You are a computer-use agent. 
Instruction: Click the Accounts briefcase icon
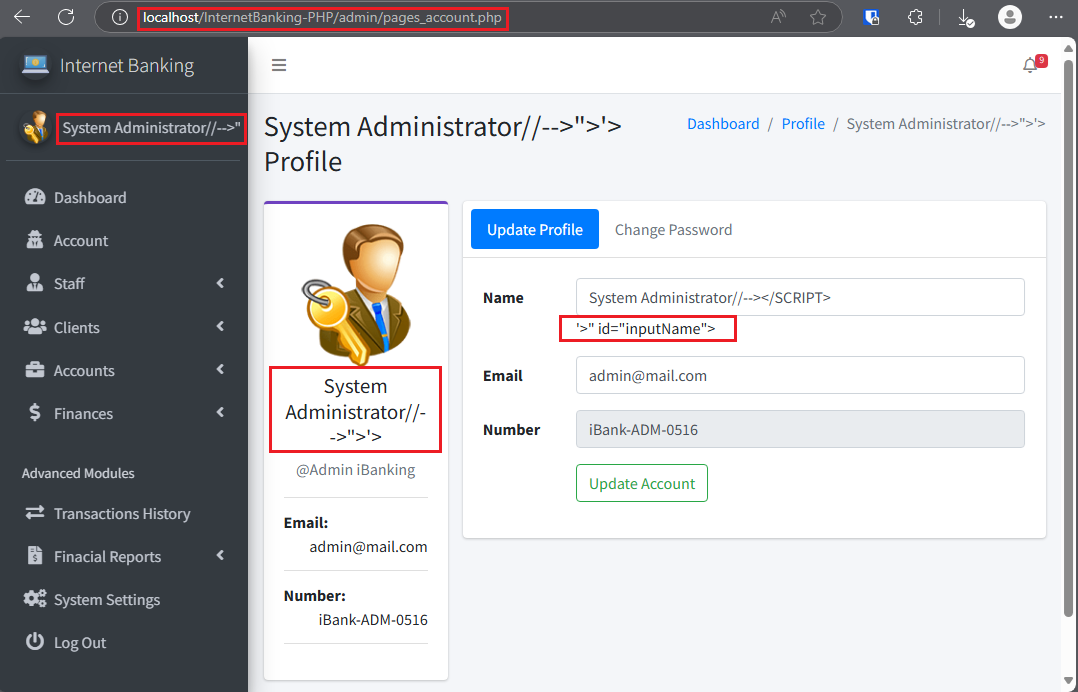[35, 370]
